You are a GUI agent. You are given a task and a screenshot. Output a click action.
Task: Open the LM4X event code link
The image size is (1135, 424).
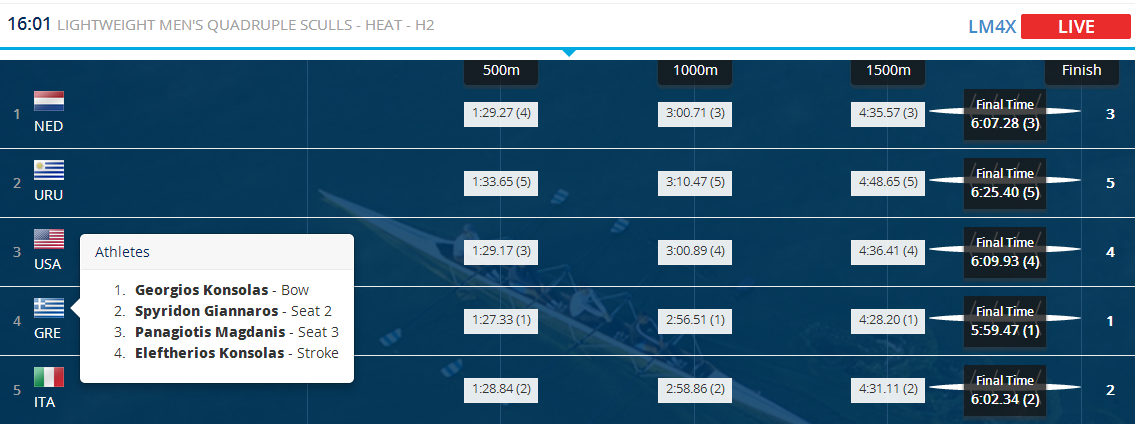tap(992, 27)
